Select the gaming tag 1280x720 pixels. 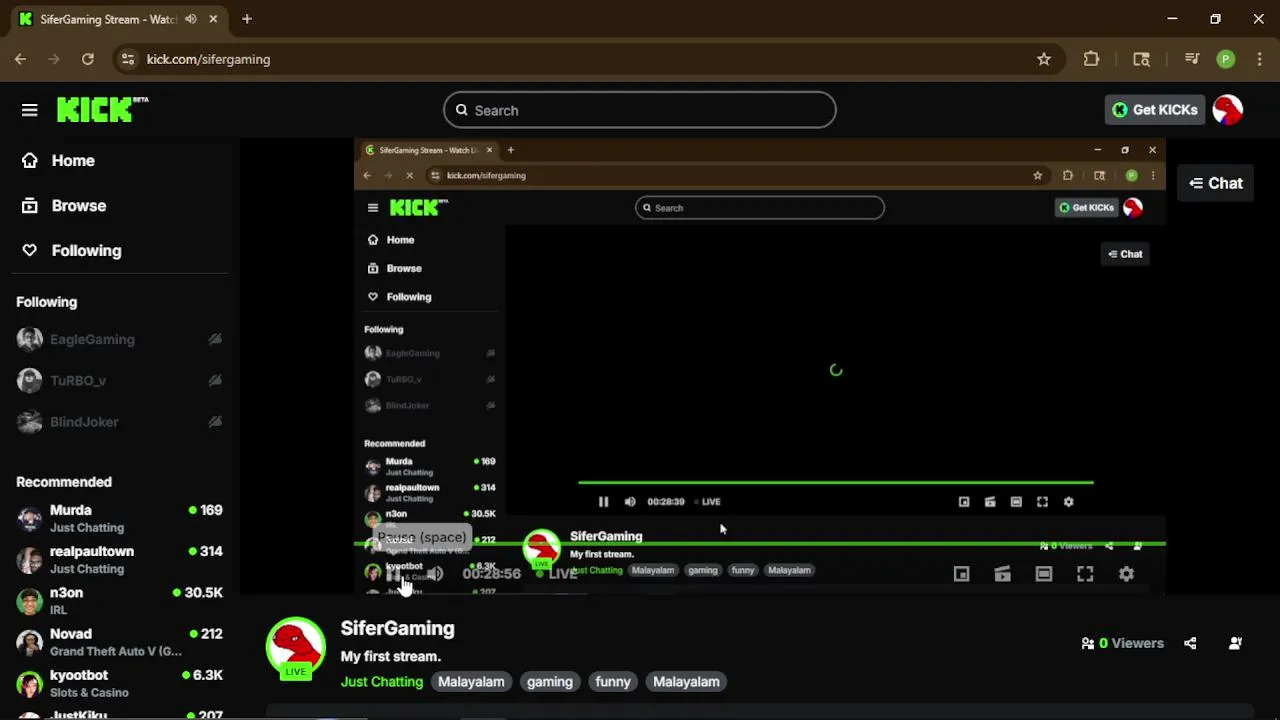click(550, 682)
